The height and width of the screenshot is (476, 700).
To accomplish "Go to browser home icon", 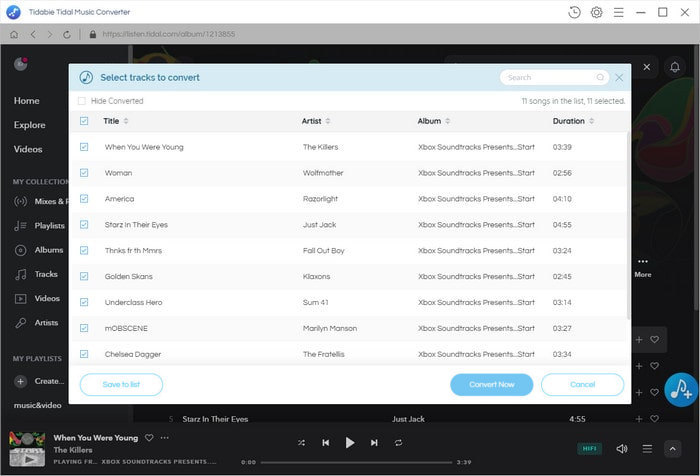I will (x=14, y=34).
